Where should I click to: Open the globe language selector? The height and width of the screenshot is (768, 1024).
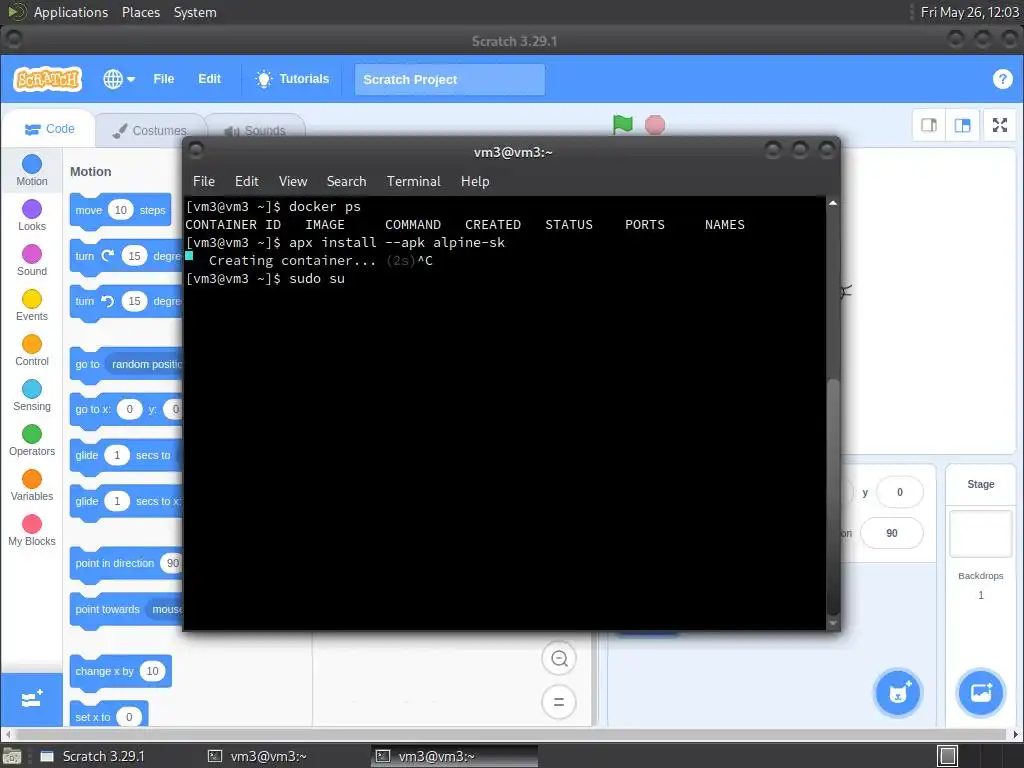(x=119, y=79)
